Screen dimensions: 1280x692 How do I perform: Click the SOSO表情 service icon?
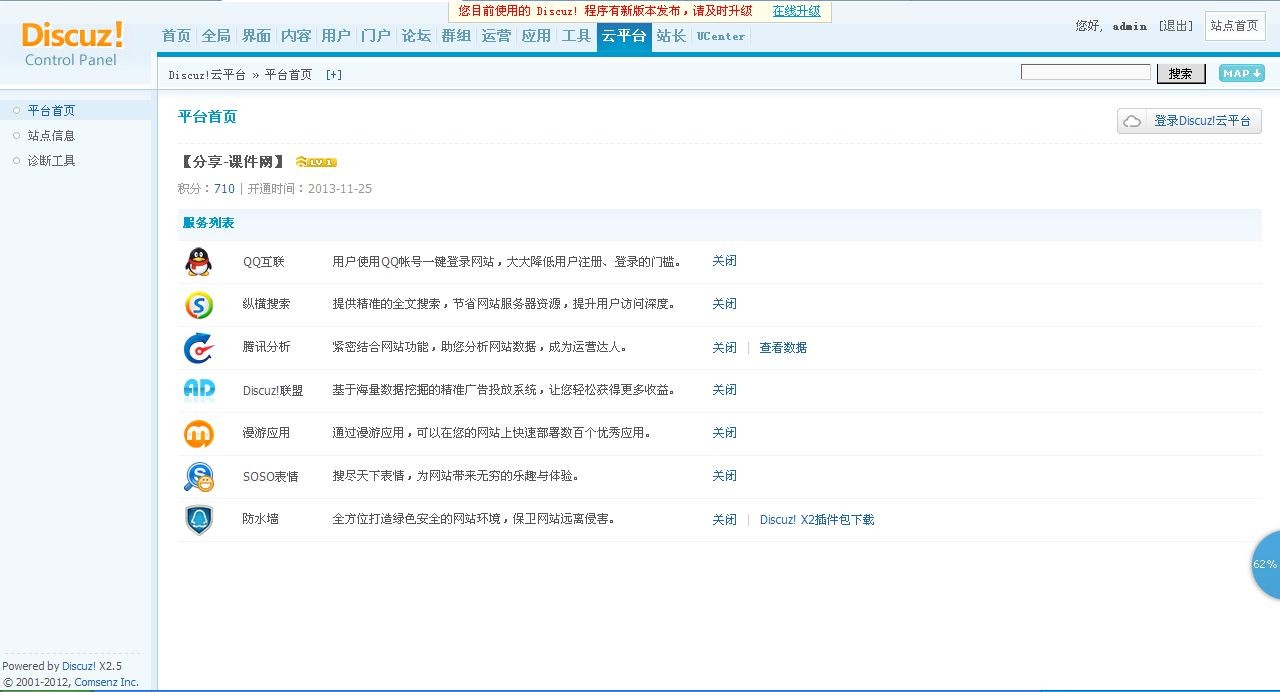coord(198,477)
